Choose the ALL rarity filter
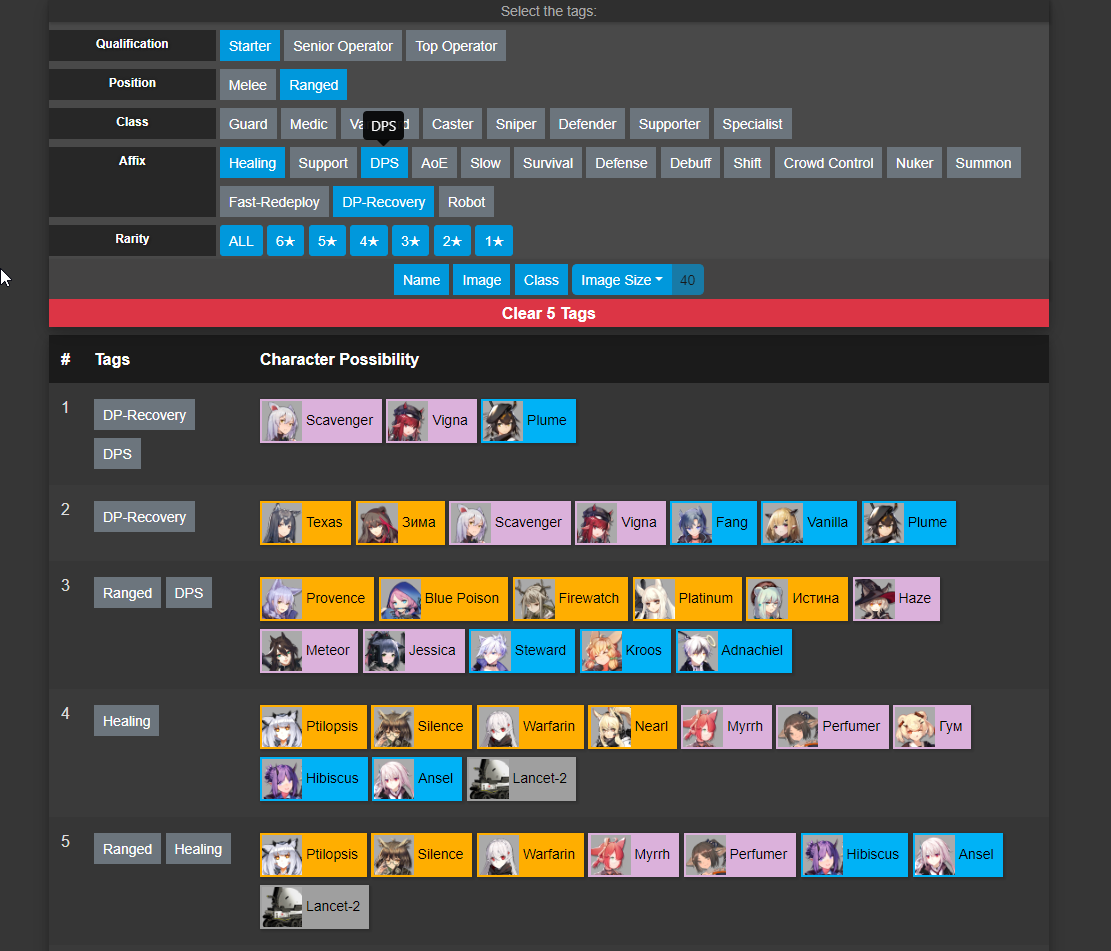Viewport: 1111px width, 951px height. pyautogui.click(x=241, y=241)
